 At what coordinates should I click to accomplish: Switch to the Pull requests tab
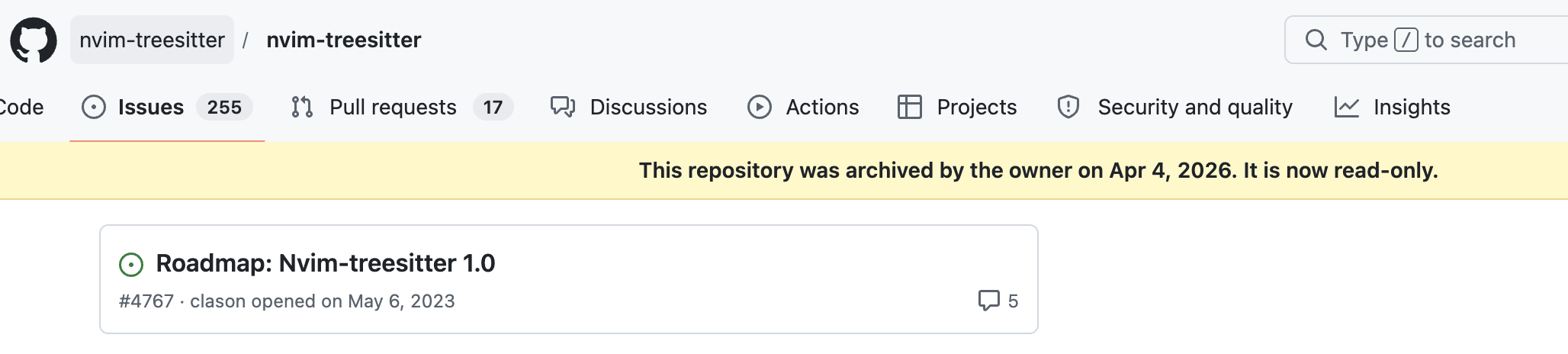[x=393, y=107]
